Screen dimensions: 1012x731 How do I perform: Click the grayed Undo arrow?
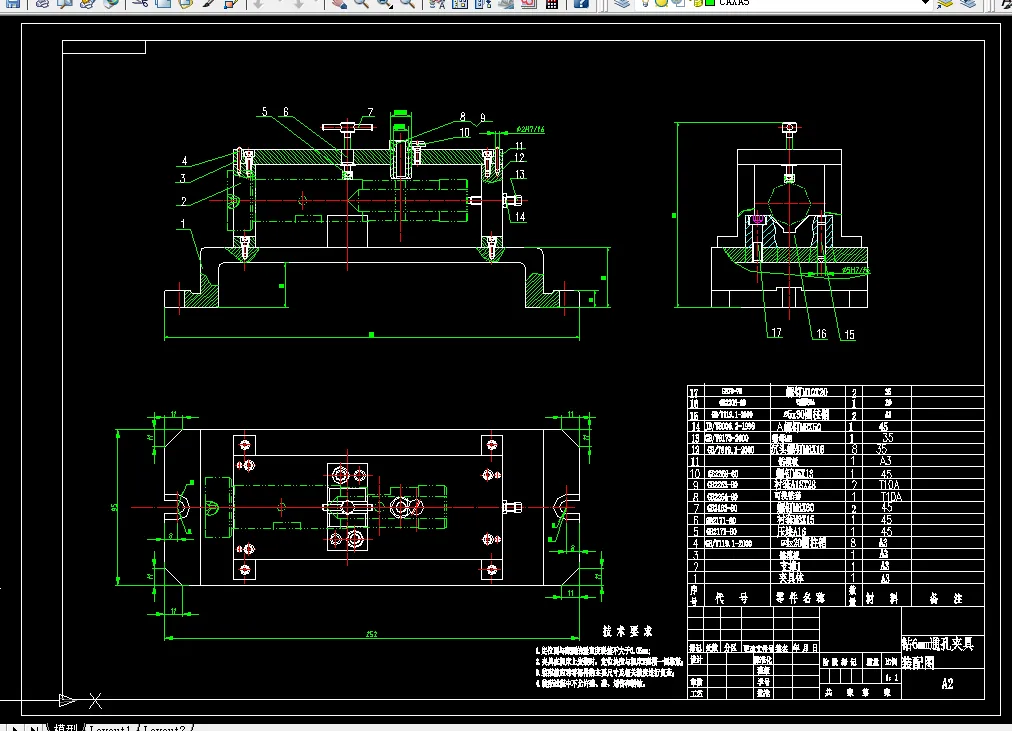259,3
